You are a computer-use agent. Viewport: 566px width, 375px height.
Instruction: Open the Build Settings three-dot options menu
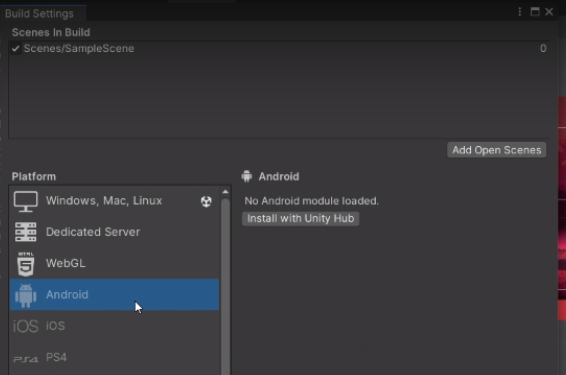(520, 12)
